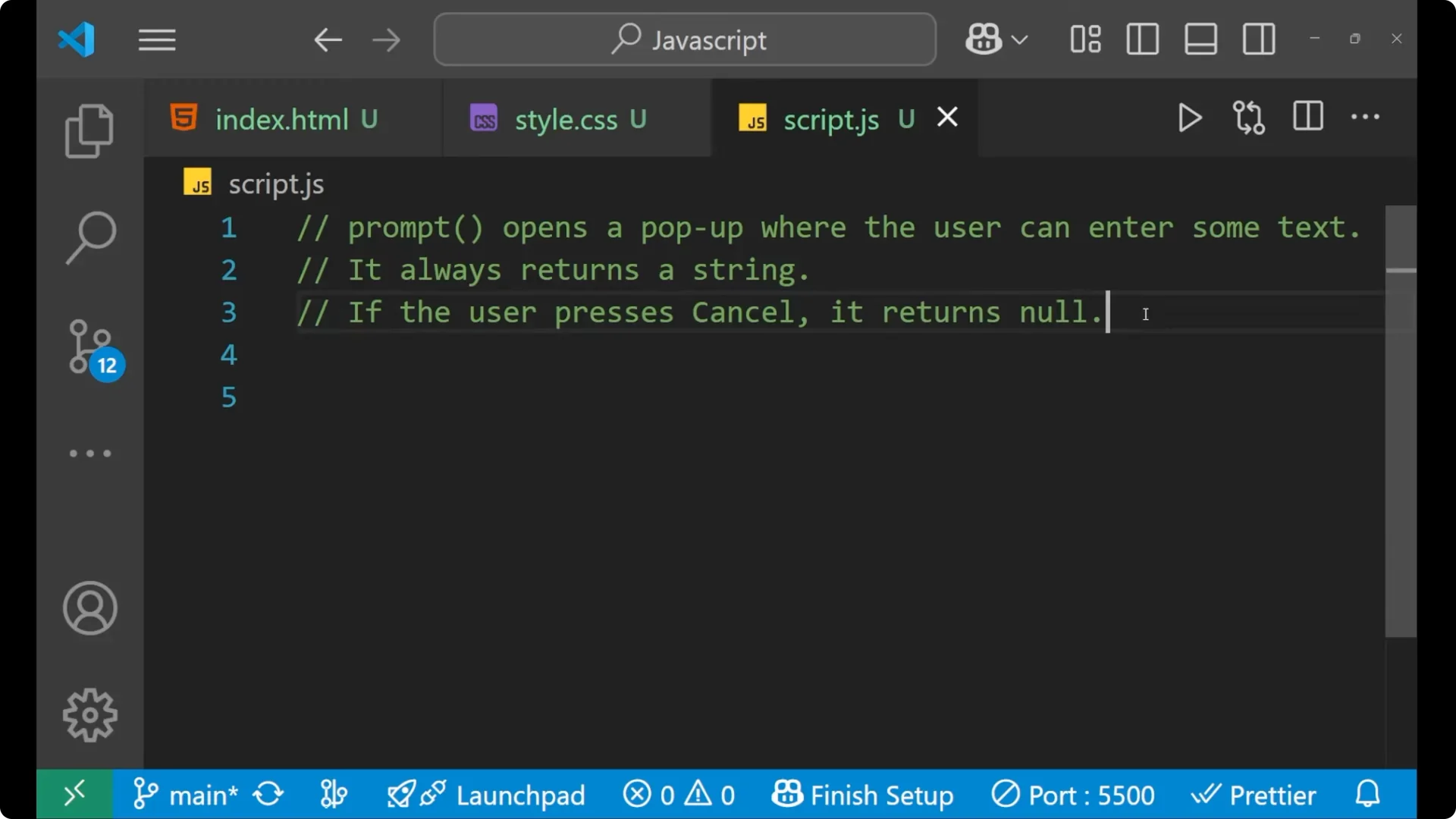Open the Settings gear
Image resolution: width=1456 pixels, height=819 pixels.
tap(90, 714)
